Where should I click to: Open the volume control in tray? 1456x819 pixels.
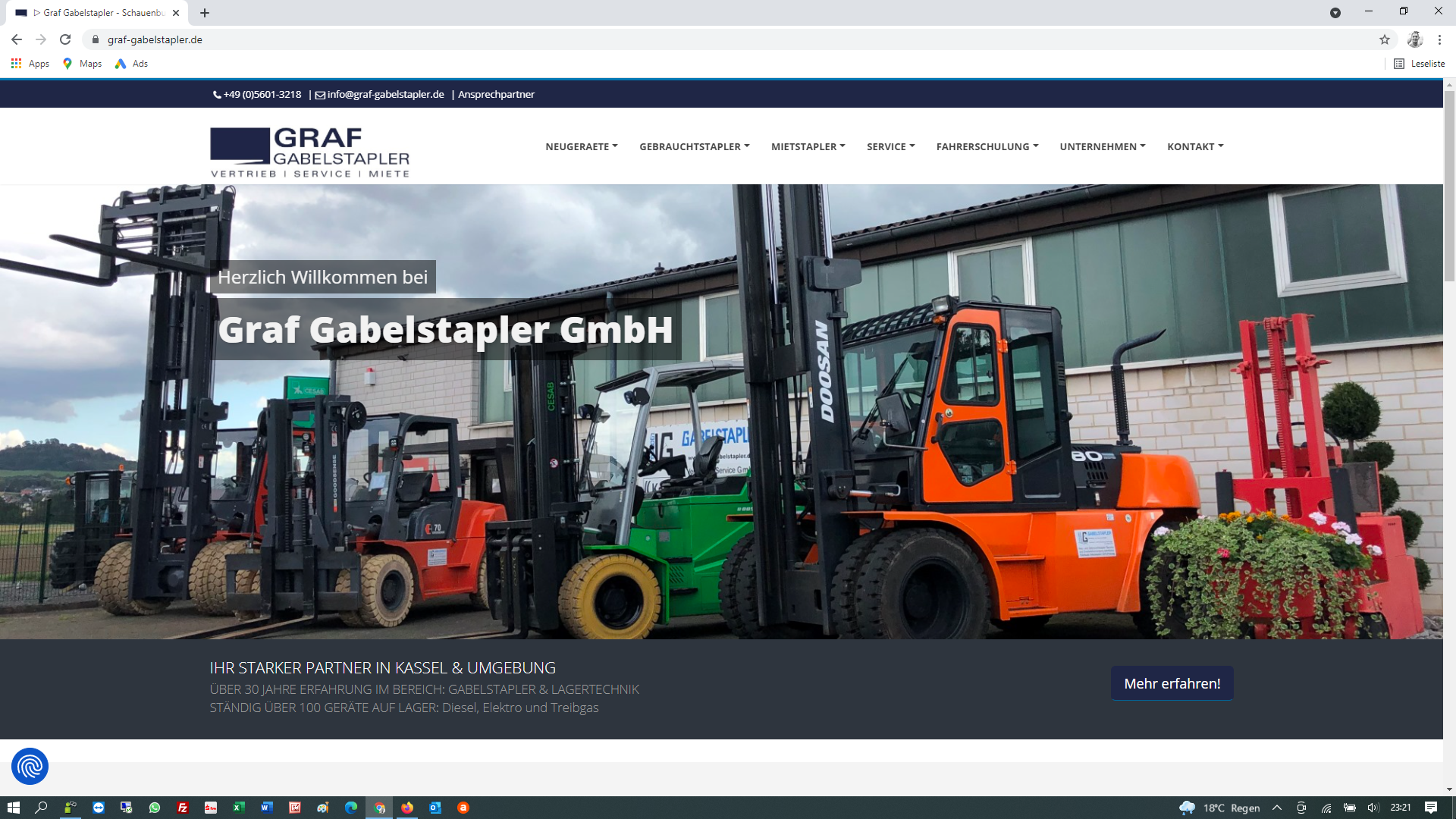pos(1373,808)
